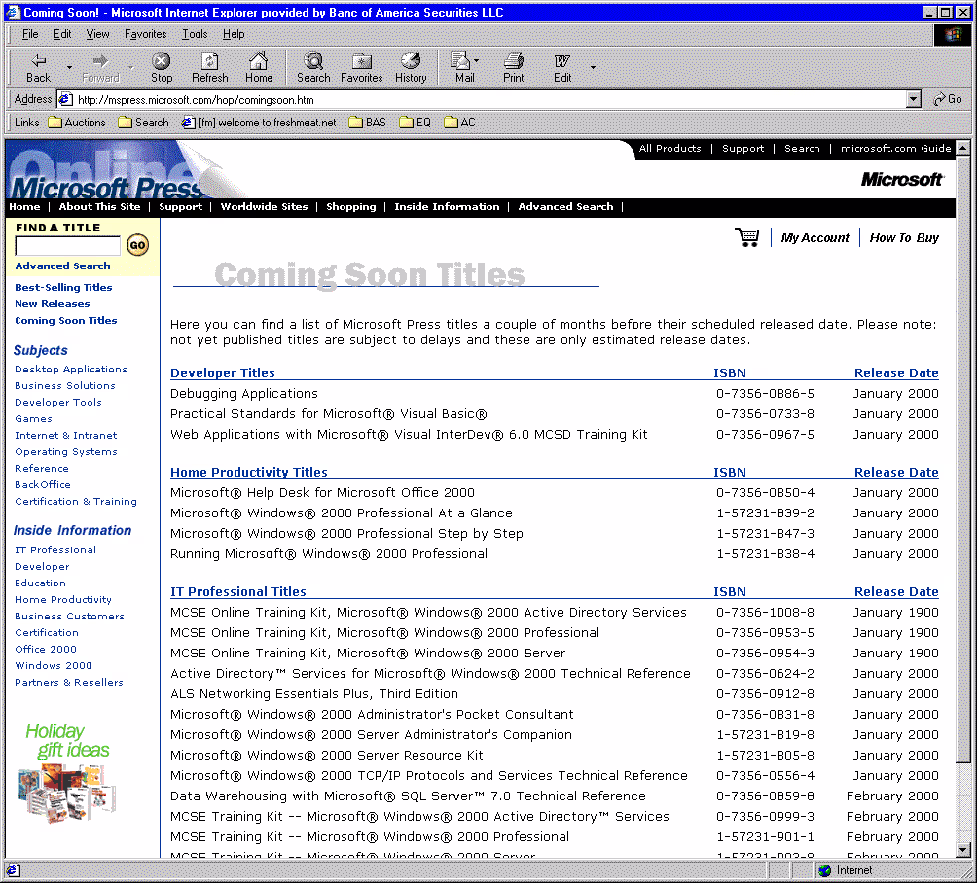This screenshot has width=977, height=883.
Task: Open the History toolbar icon
Action: 410,62
